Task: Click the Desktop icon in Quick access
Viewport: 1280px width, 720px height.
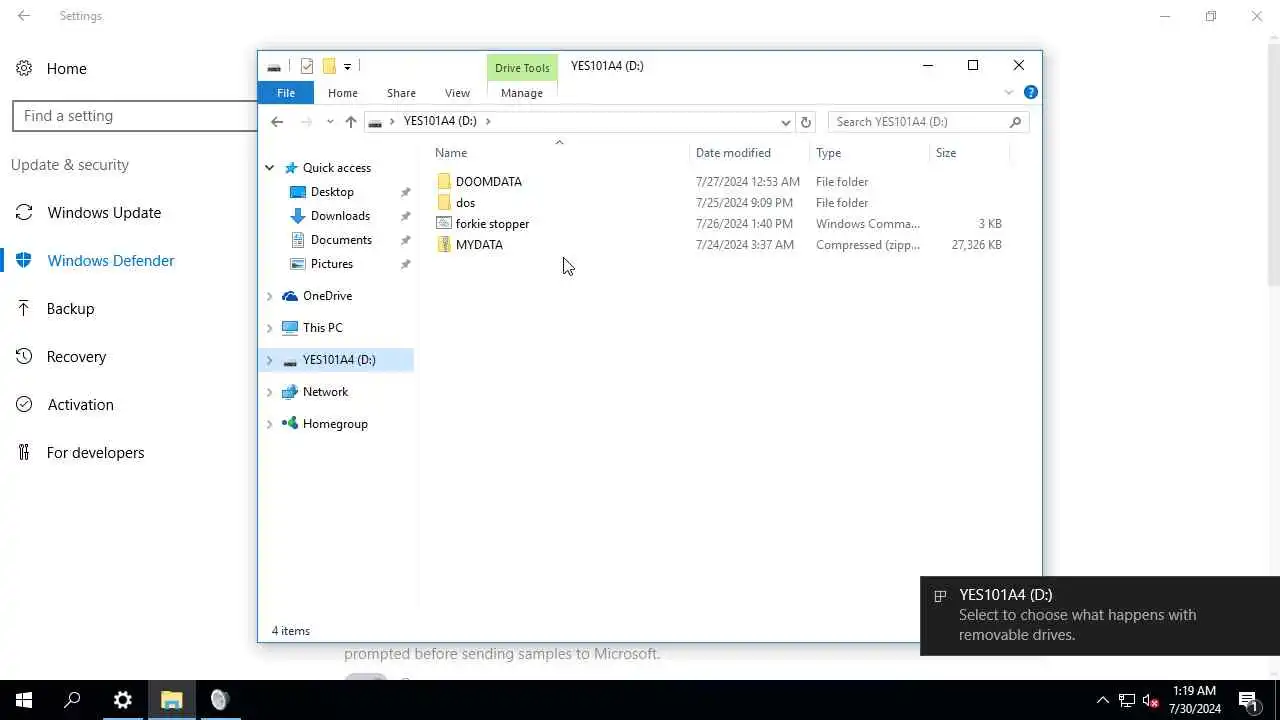Action: click(297, 191)
